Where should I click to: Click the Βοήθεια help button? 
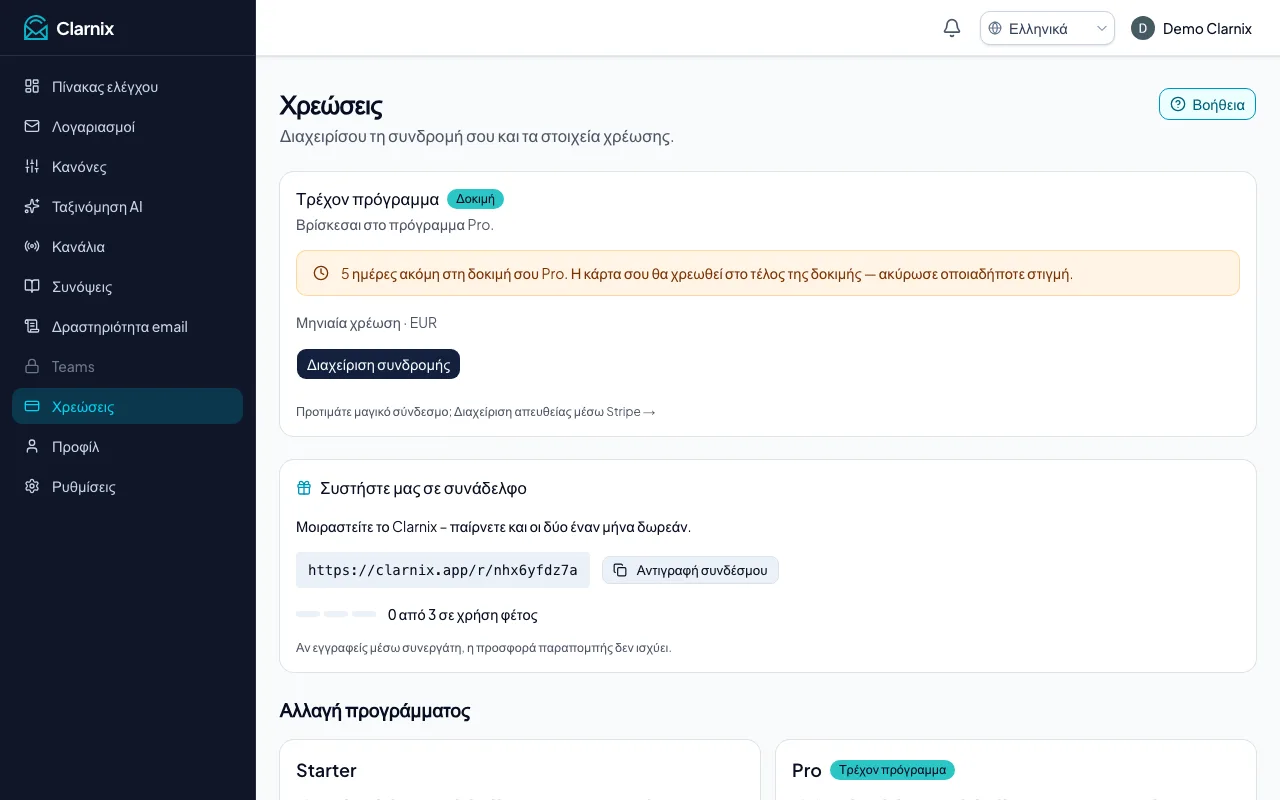coord(1207,104)
